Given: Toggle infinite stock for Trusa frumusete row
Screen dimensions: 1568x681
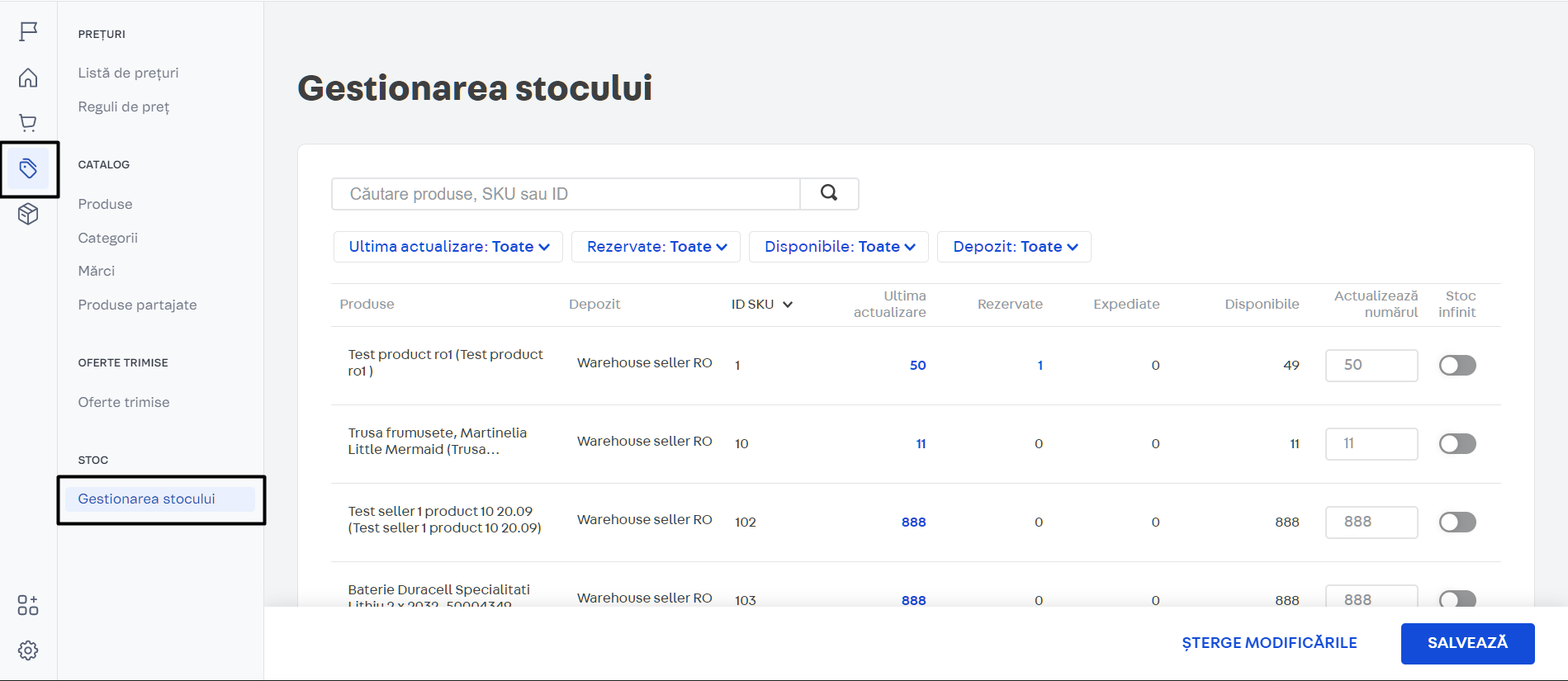Looking at the screenshot, I should click(x=1457, y=443).
